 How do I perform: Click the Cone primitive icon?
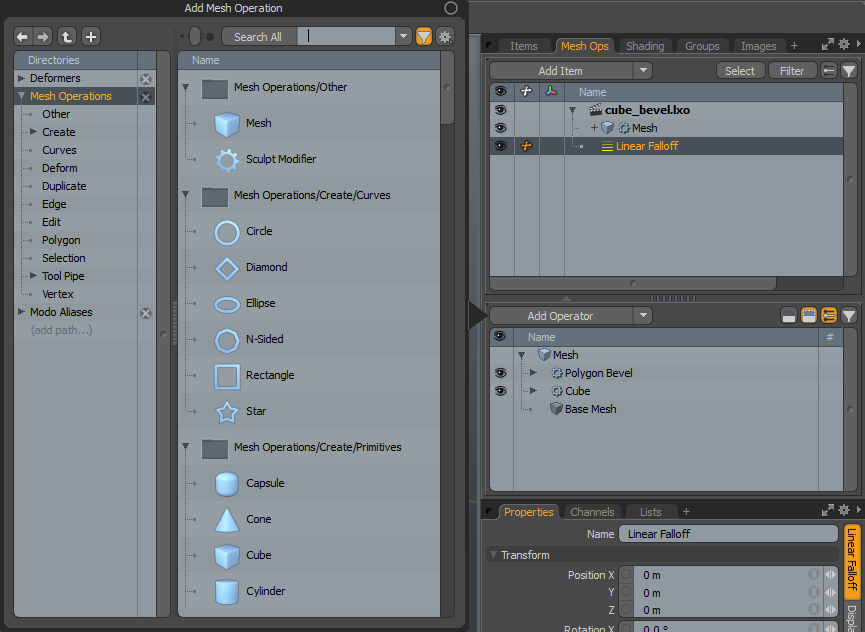[227, 519]
